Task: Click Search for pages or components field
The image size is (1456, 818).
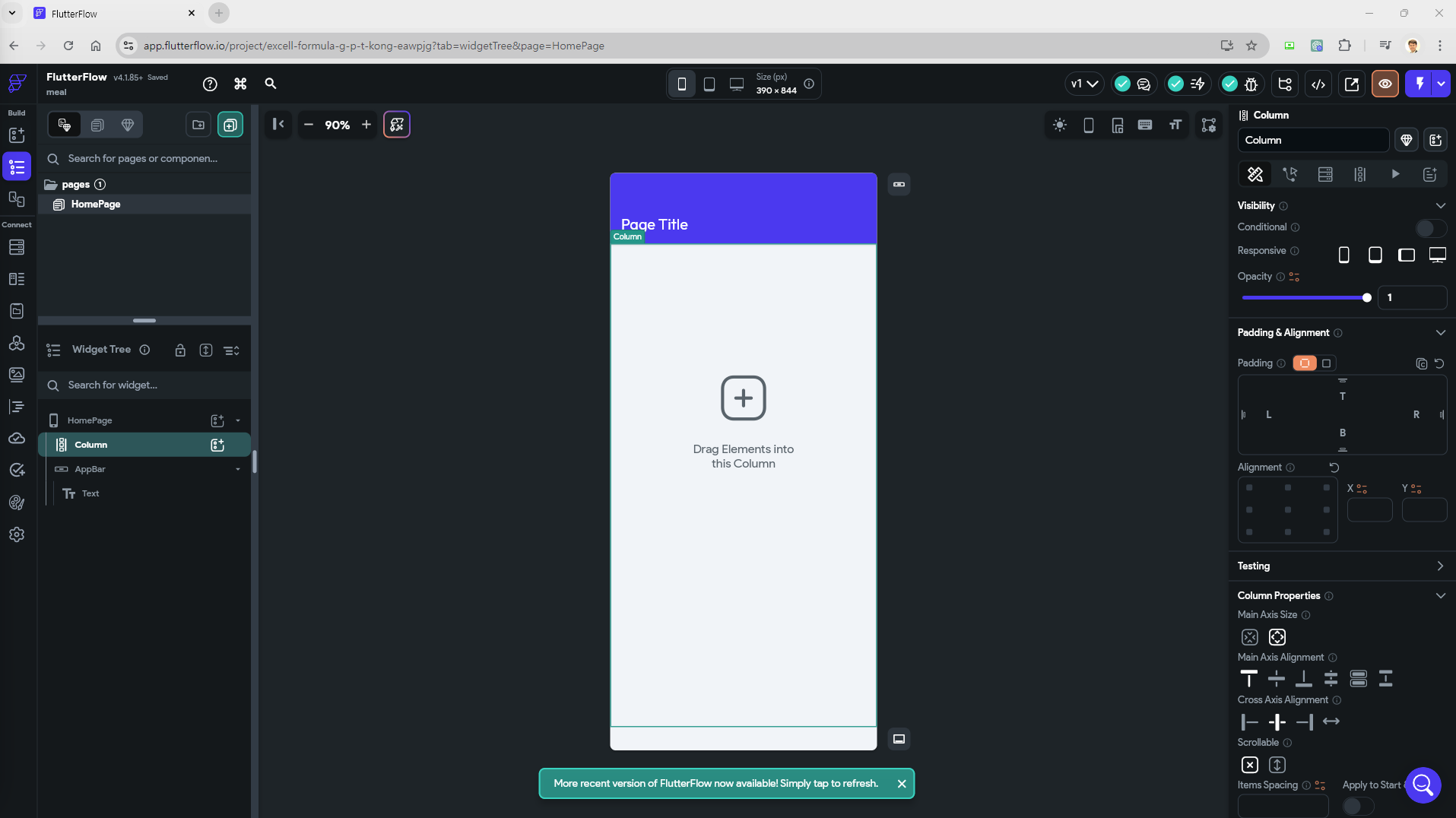Action: [x=144, y=159]
